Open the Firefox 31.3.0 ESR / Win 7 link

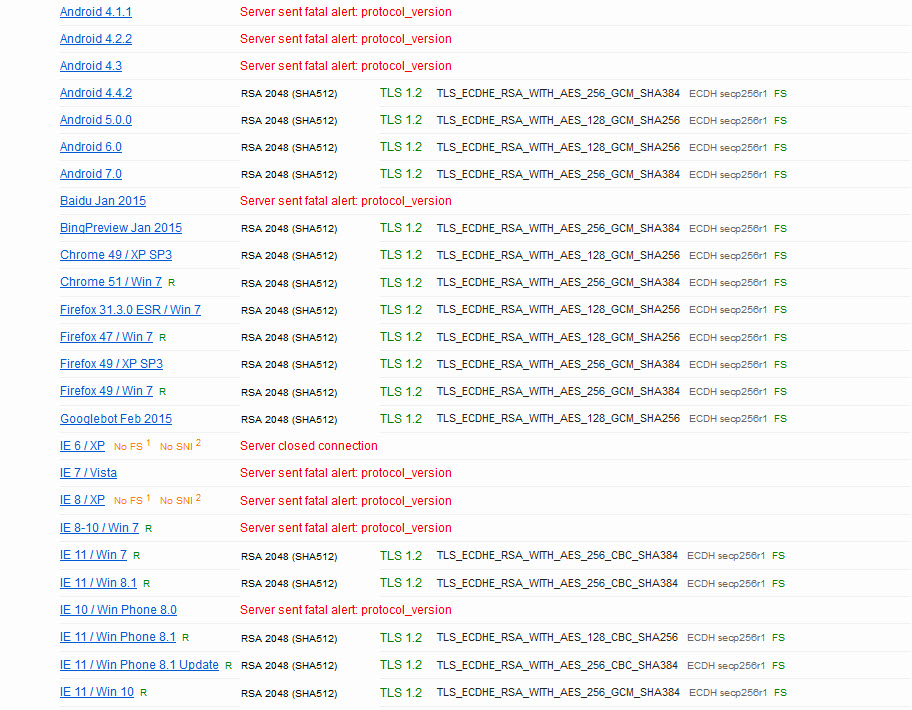tap(130, 310)
